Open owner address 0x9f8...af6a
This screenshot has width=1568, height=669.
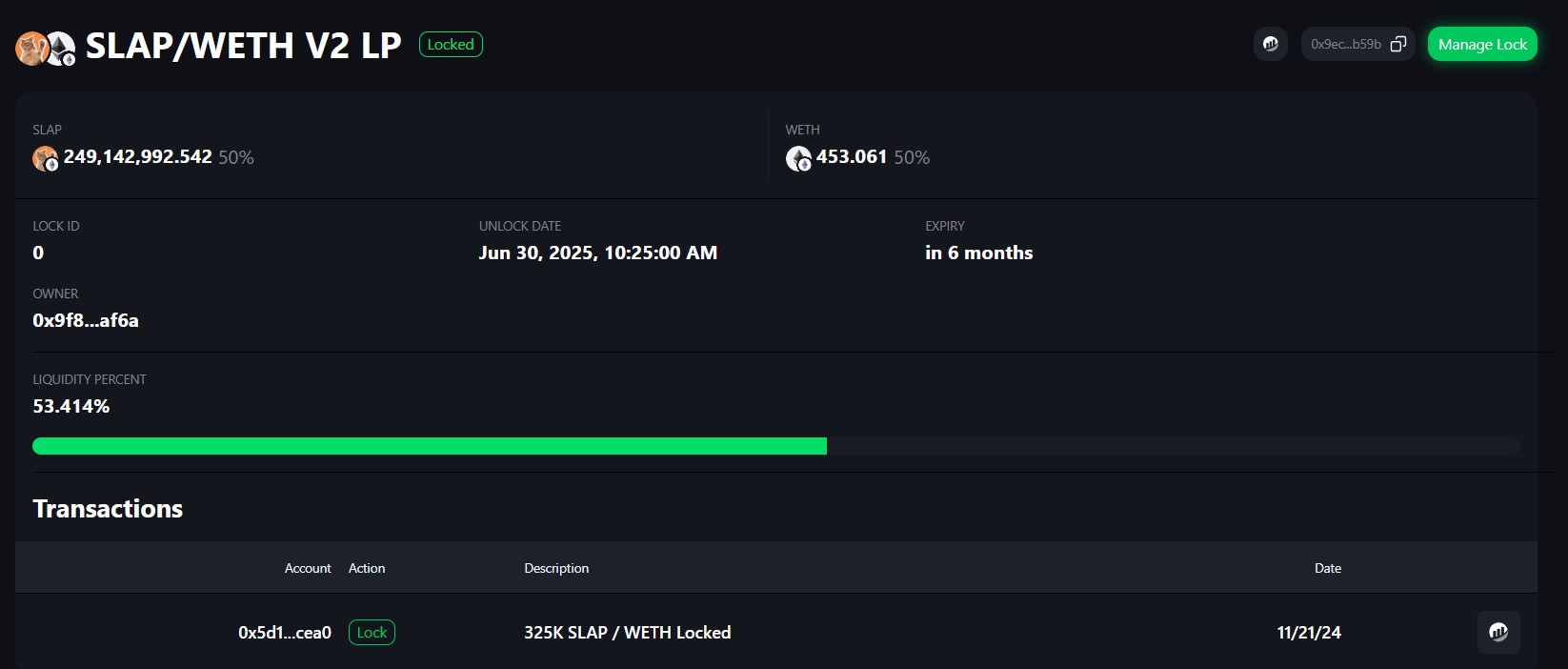point(86,320)
